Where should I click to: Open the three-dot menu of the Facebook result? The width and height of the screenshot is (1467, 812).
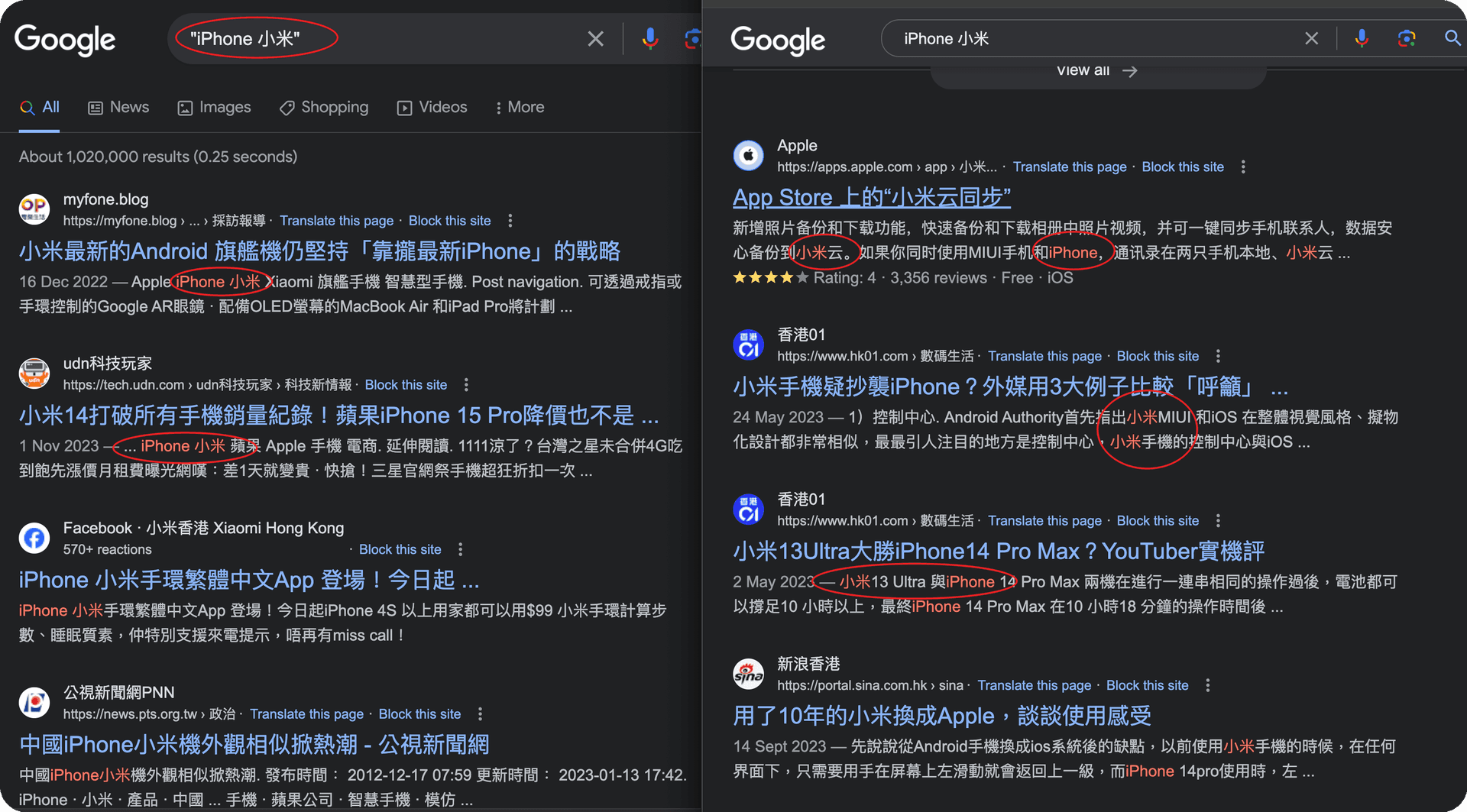(x=460, y=549)
